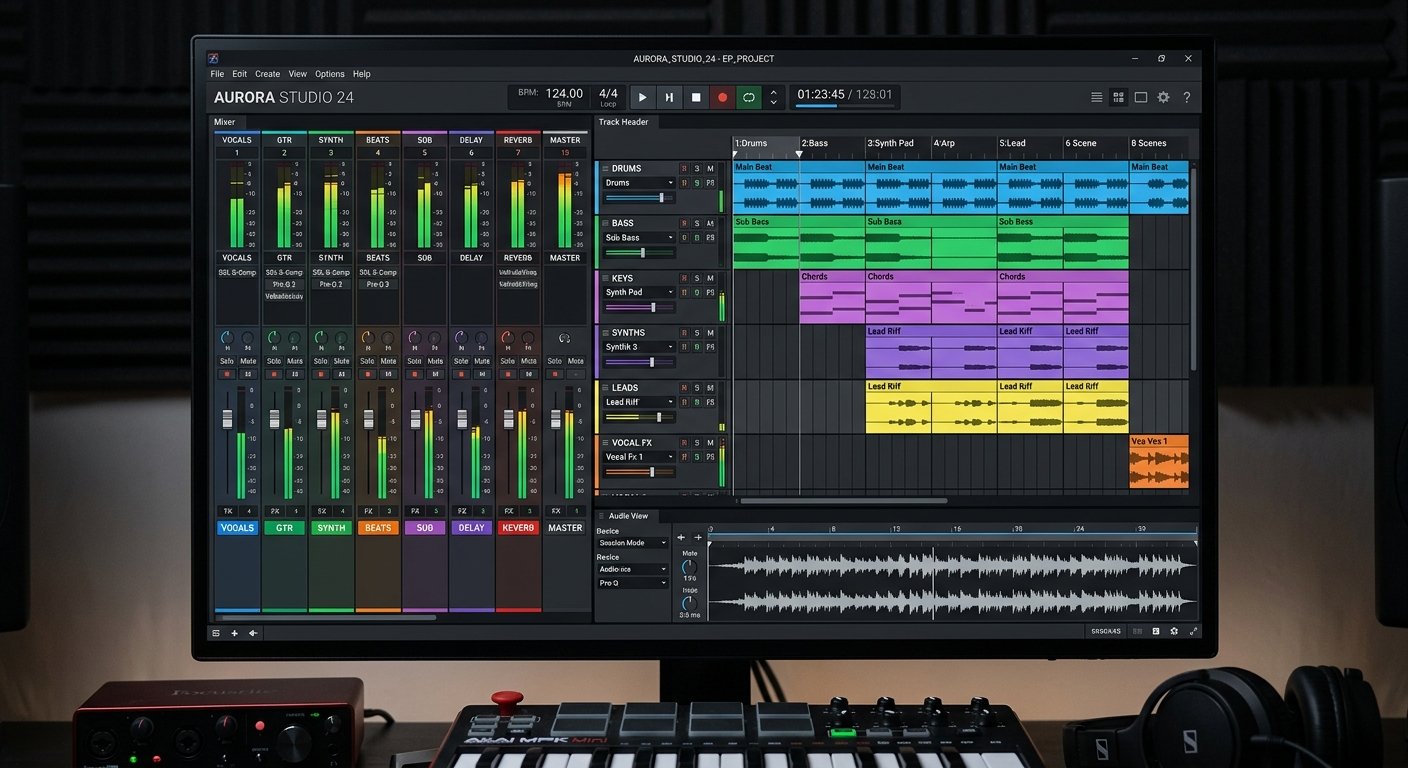The image size is (1408, 768).
Task: Select the orange BEATS channel label button
Action: coord(378,528)
